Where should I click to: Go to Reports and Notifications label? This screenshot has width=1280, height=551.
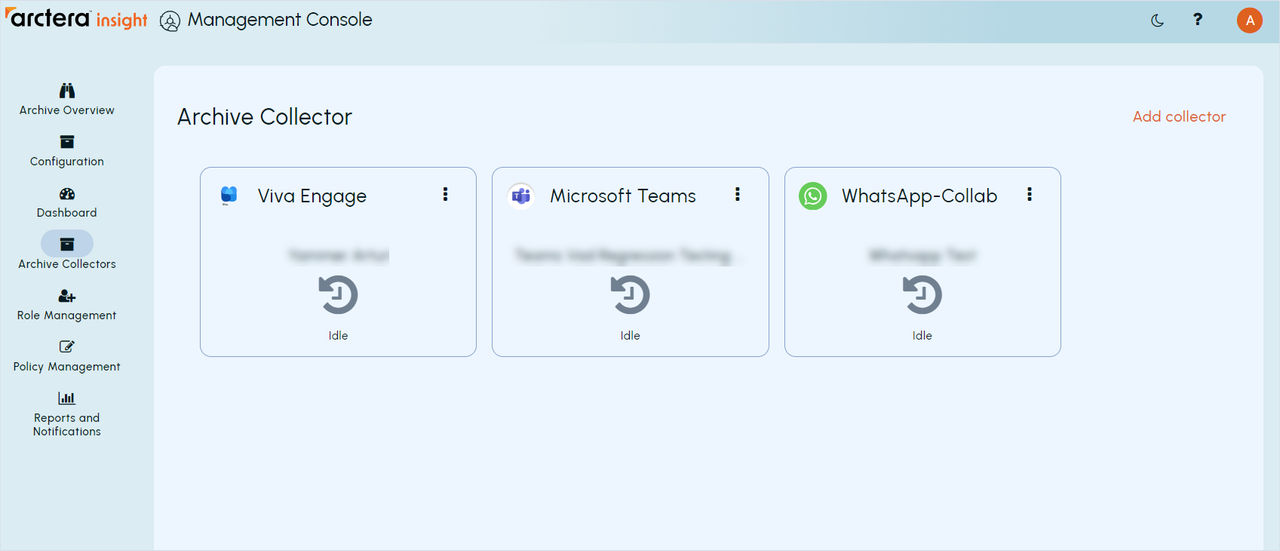click(67, 425)
